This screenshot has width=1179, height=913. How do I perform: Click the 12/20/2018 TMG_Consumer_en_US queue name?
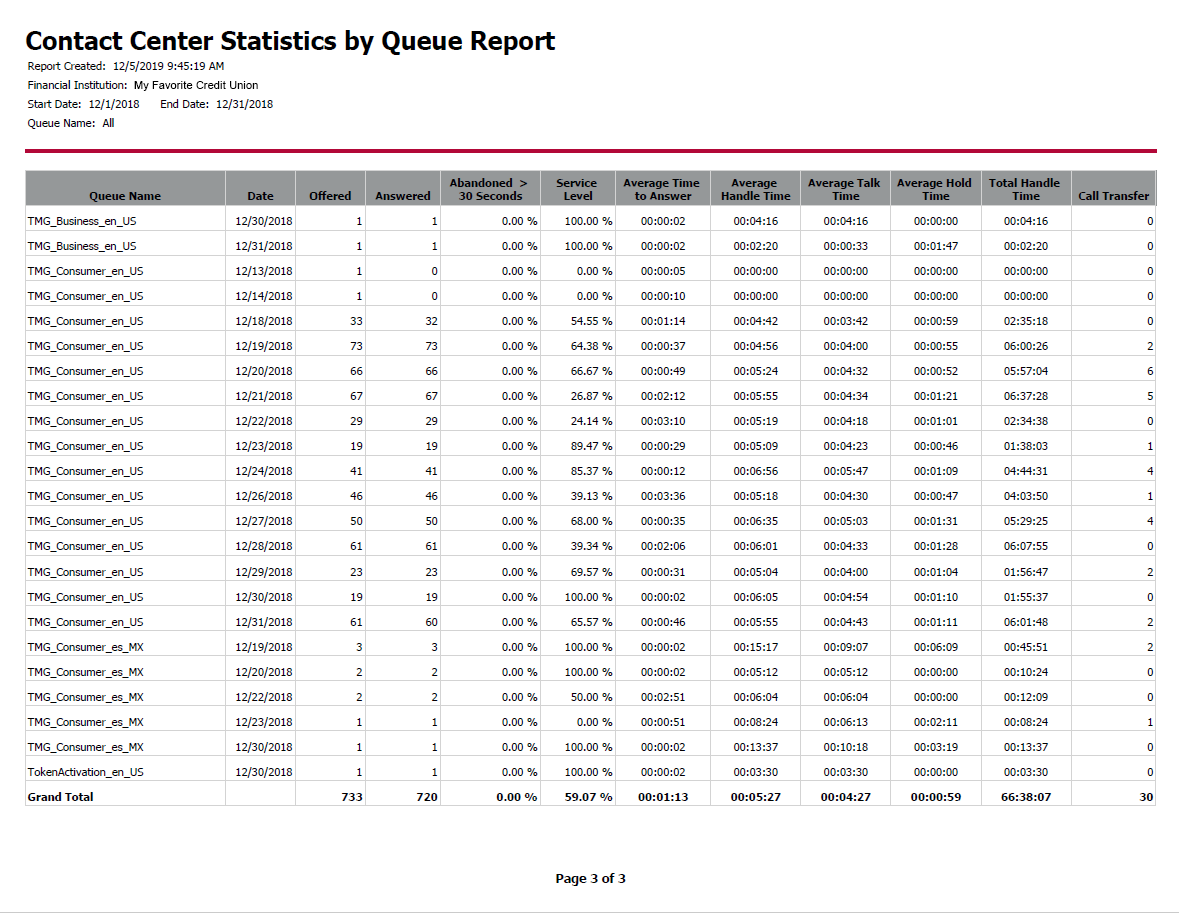(x=85, y=372)
